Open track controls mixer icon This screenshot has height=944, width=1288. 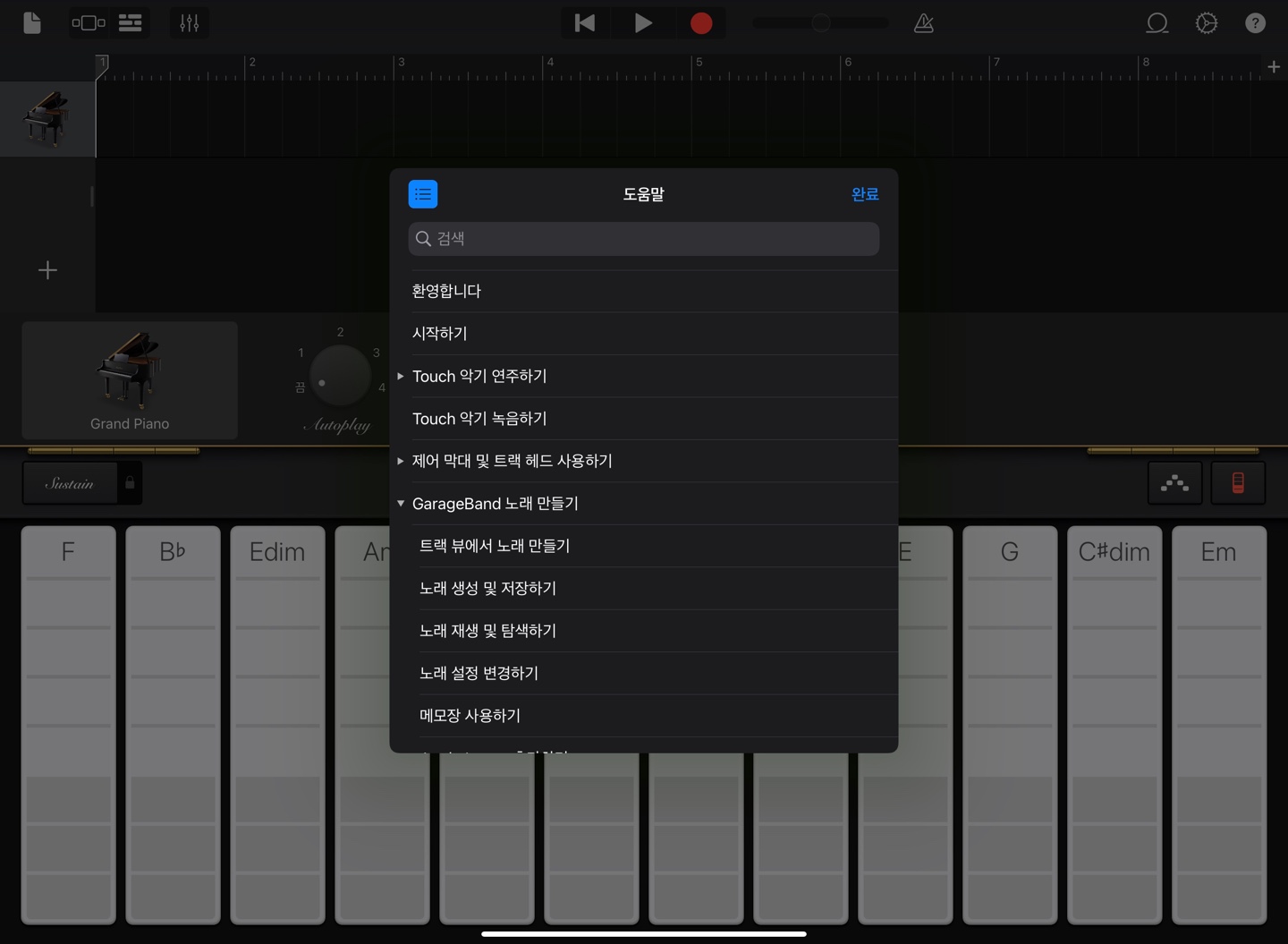[x=190, y=22]
